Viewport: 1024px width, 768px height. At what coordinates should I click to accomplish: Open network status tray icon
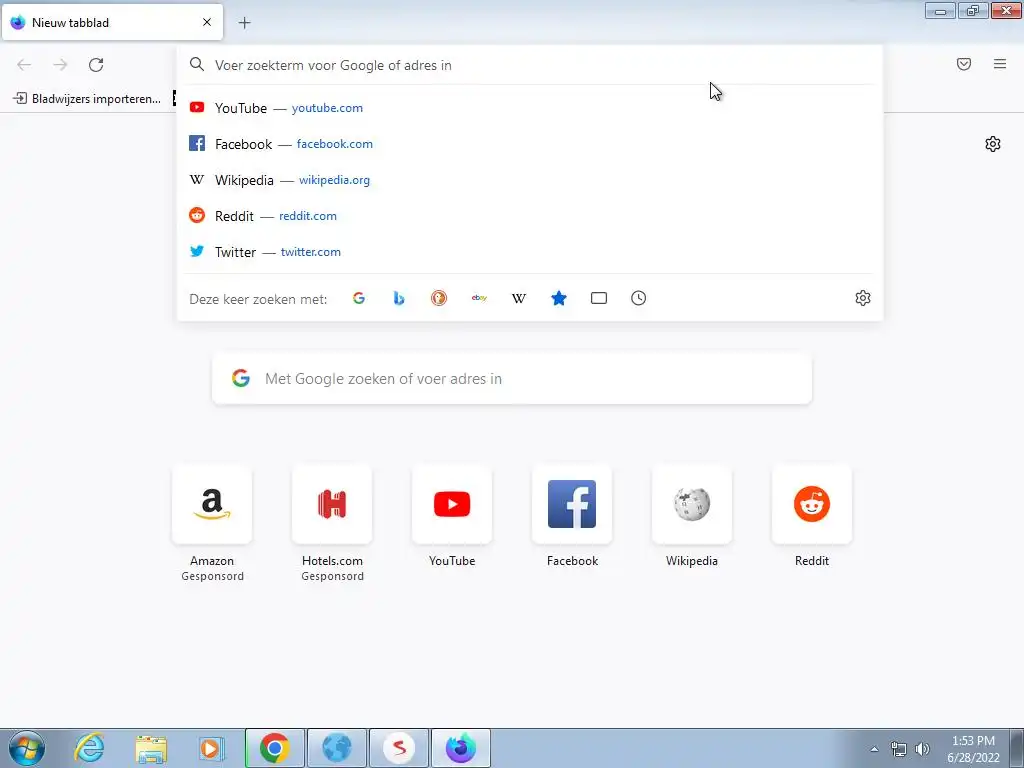click(899, 749)
